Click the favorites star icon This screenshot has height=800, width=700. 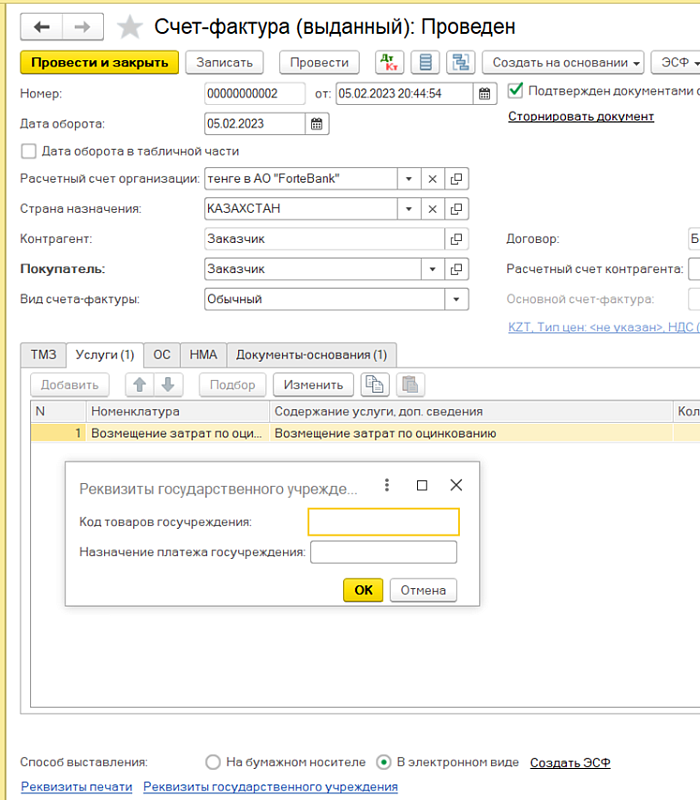point(130,27)
